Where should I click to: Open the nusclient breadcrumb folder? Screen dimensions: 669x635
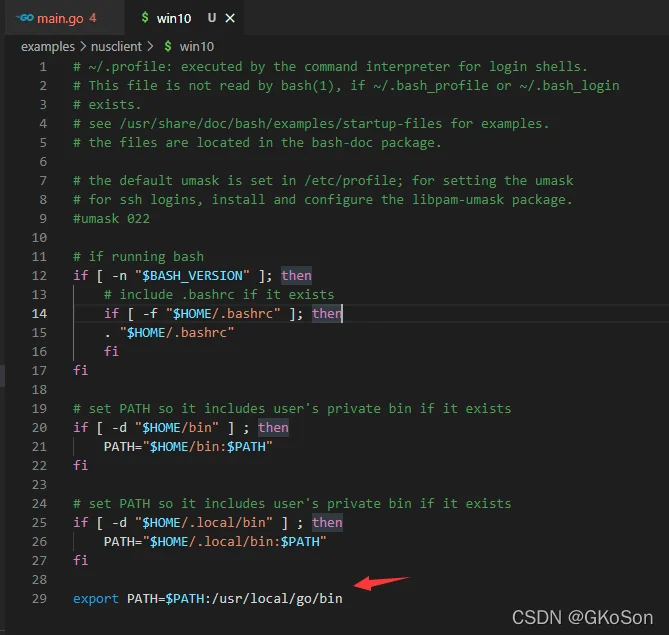point(116,47)
